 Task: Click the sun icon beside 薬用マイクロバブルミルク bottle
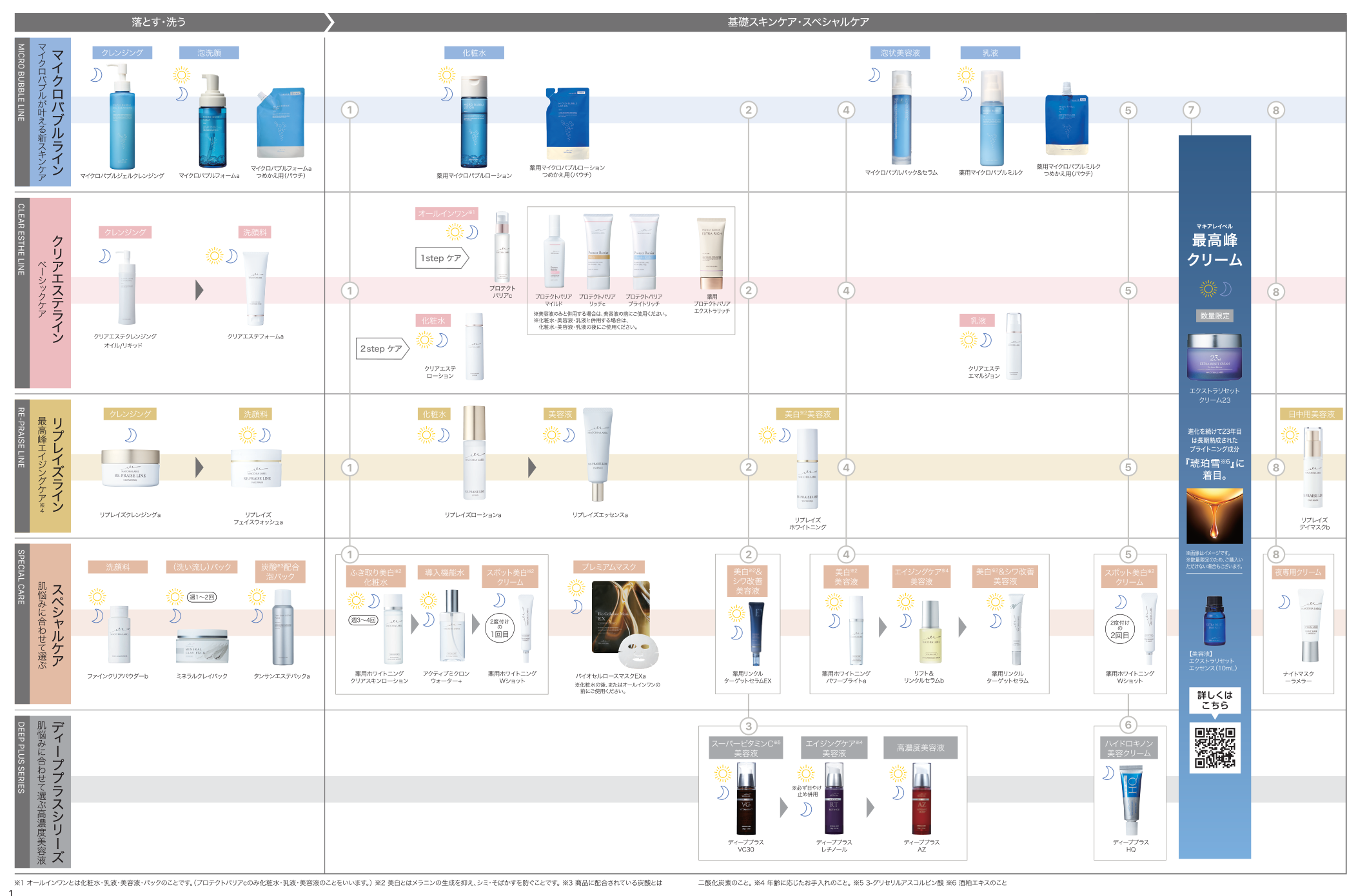coord(965,75)
